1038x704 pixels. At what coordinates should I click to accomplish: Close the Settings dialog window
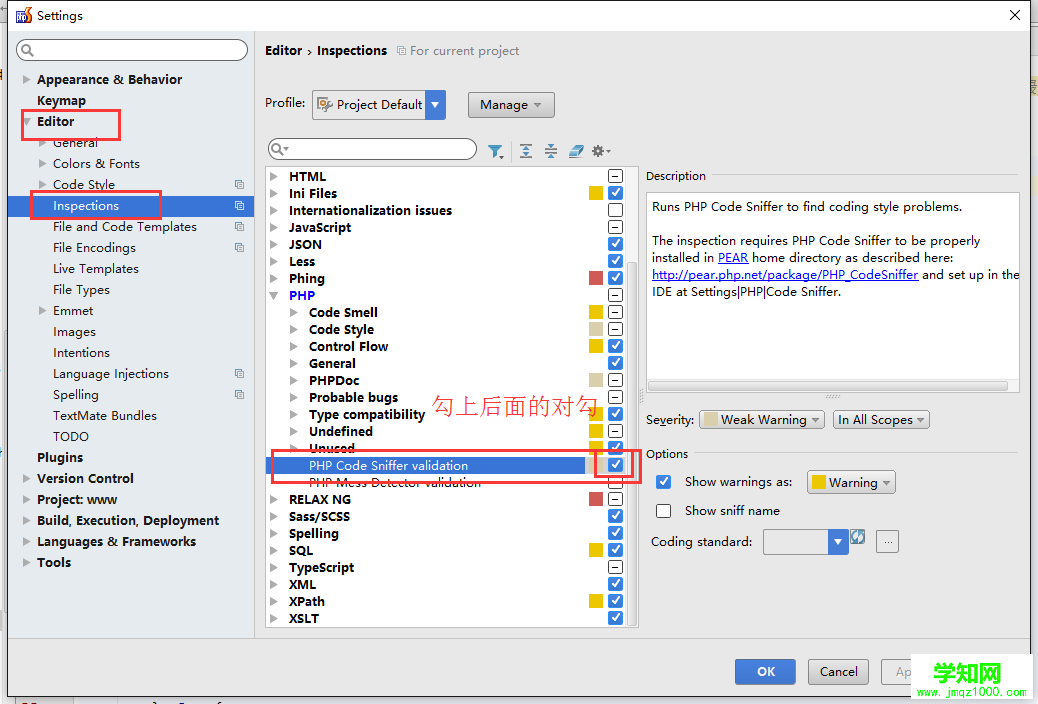point(1014,15)
